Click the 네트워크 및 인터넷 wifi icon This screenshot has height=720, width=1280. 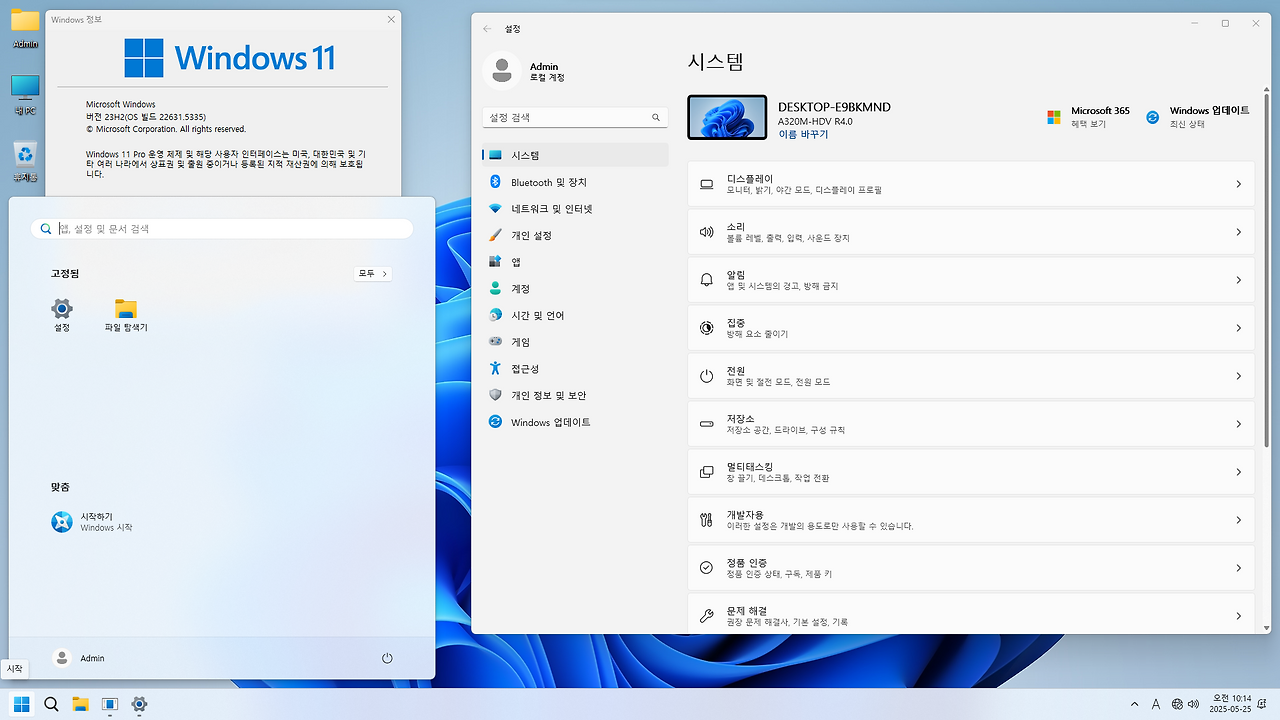click(x=495, y=209)
